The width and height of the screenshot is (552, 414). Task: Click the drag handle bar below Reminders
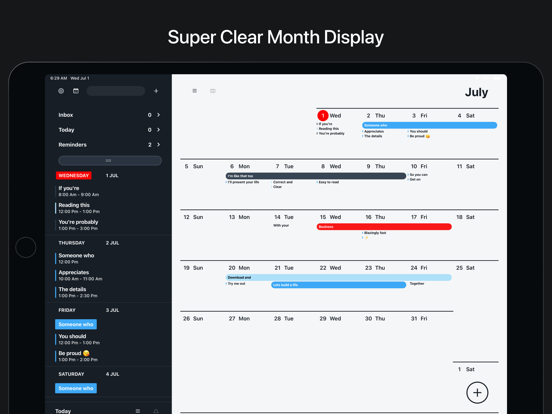point(110,161)
